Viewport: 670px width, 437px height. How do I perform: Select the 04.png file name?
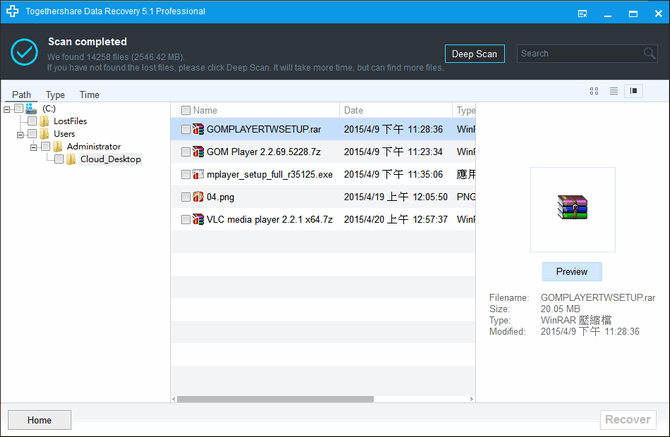[x=220, y=197]
